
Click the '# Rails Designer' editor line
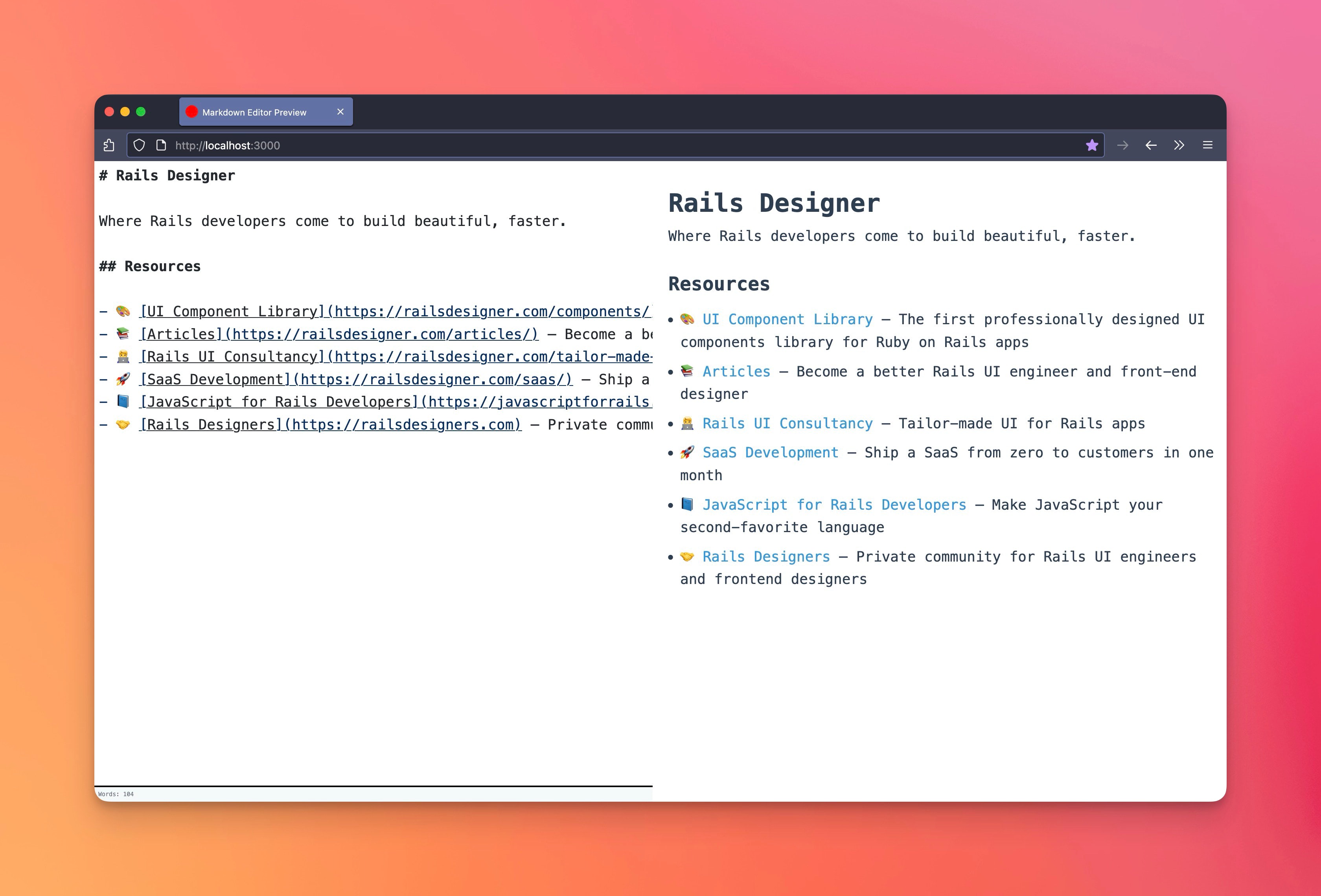tap(167, 176)
